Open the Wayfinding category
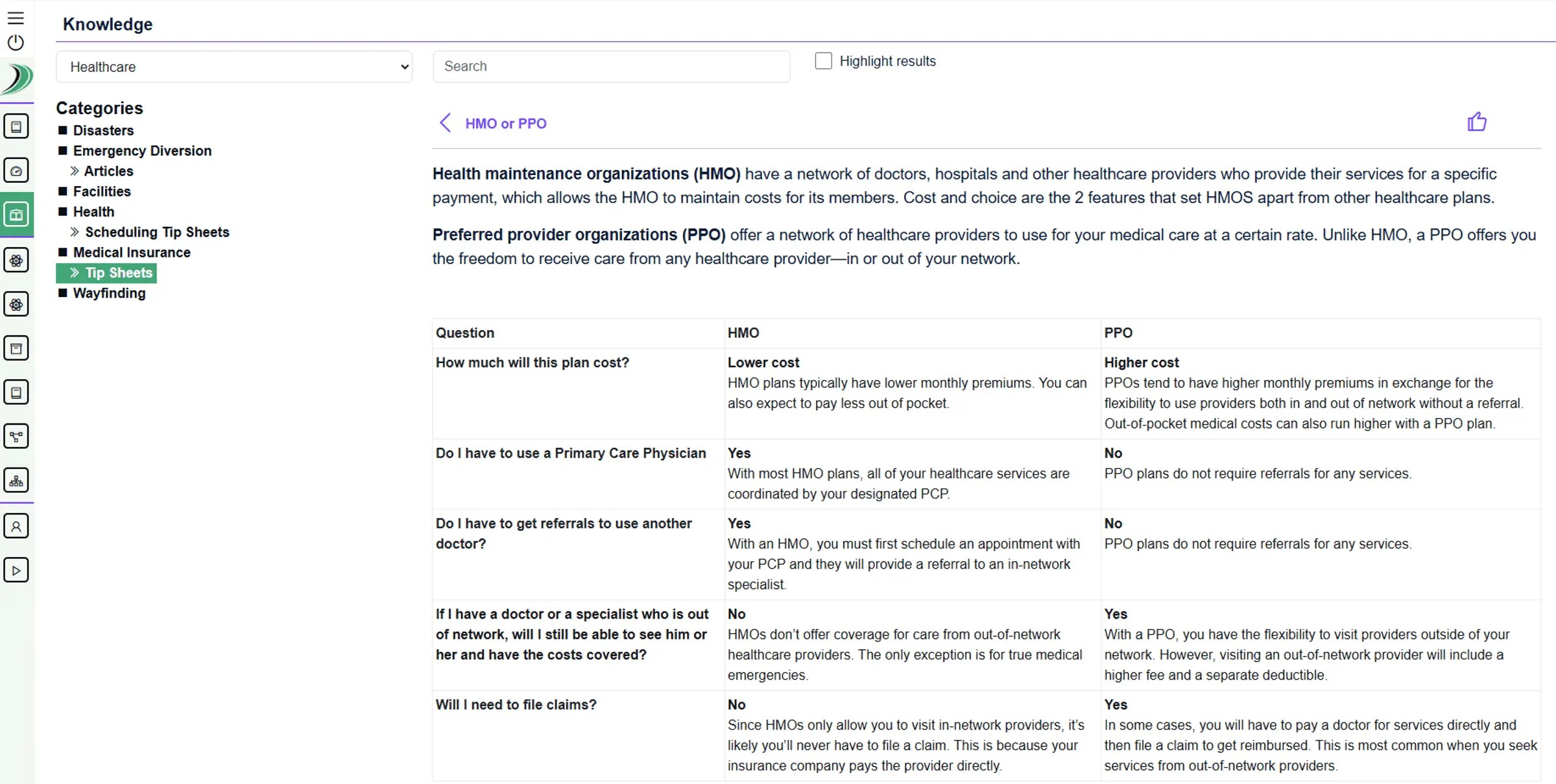1556x784 pixels. coord(109,293)
